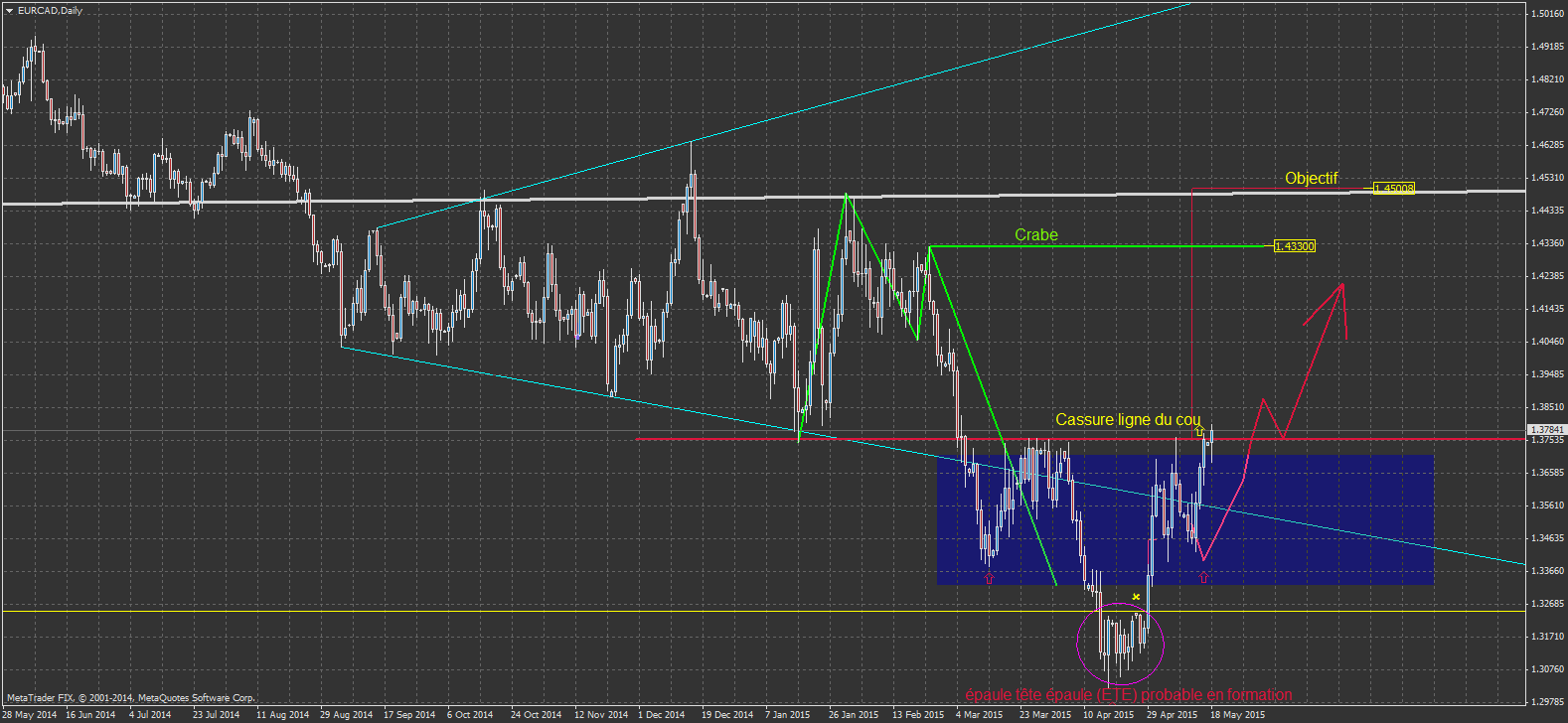Click the 1.50160 level on price scale
1568x723 pixels.
pos(1547,14)
